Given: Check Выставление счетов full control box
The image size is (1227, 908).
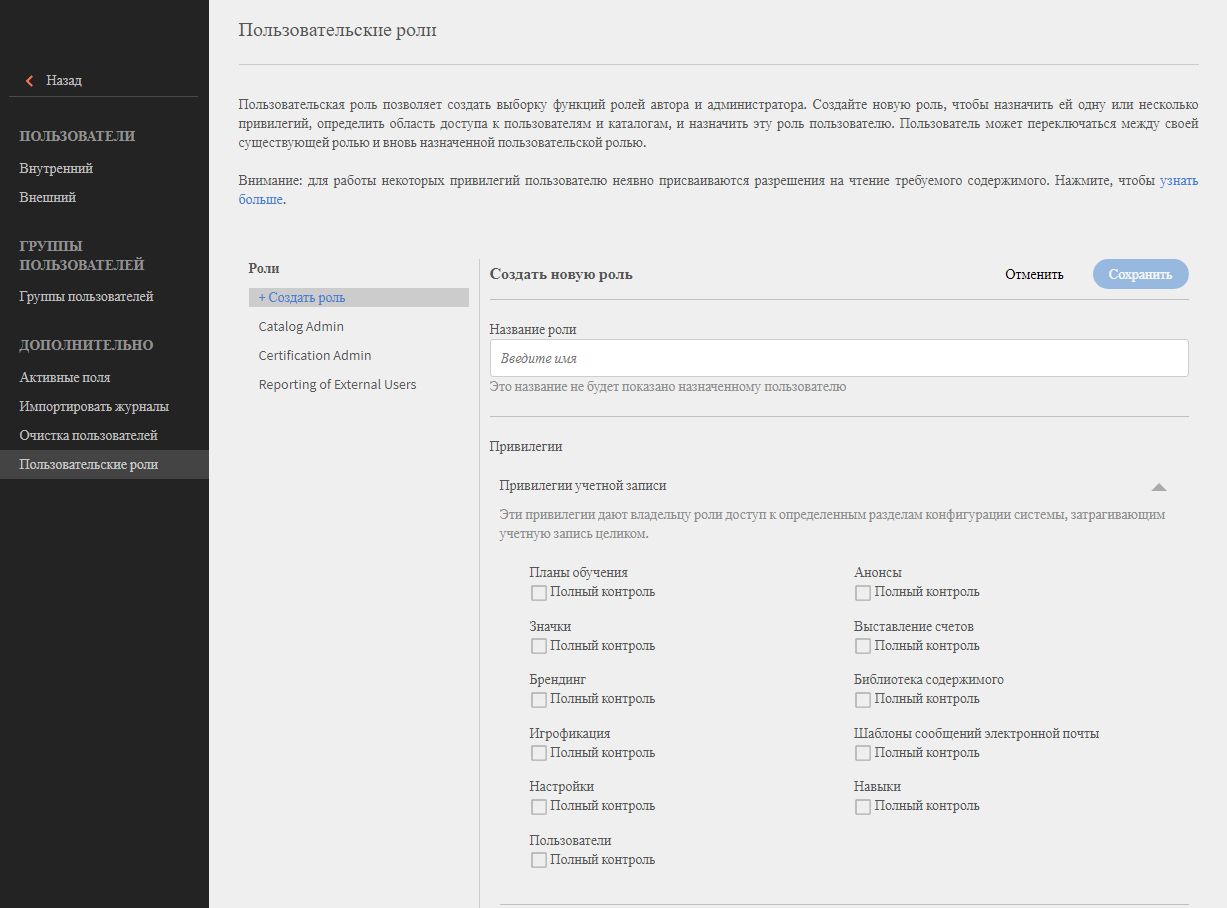Looking at the screenshot, I should point(863,646).
